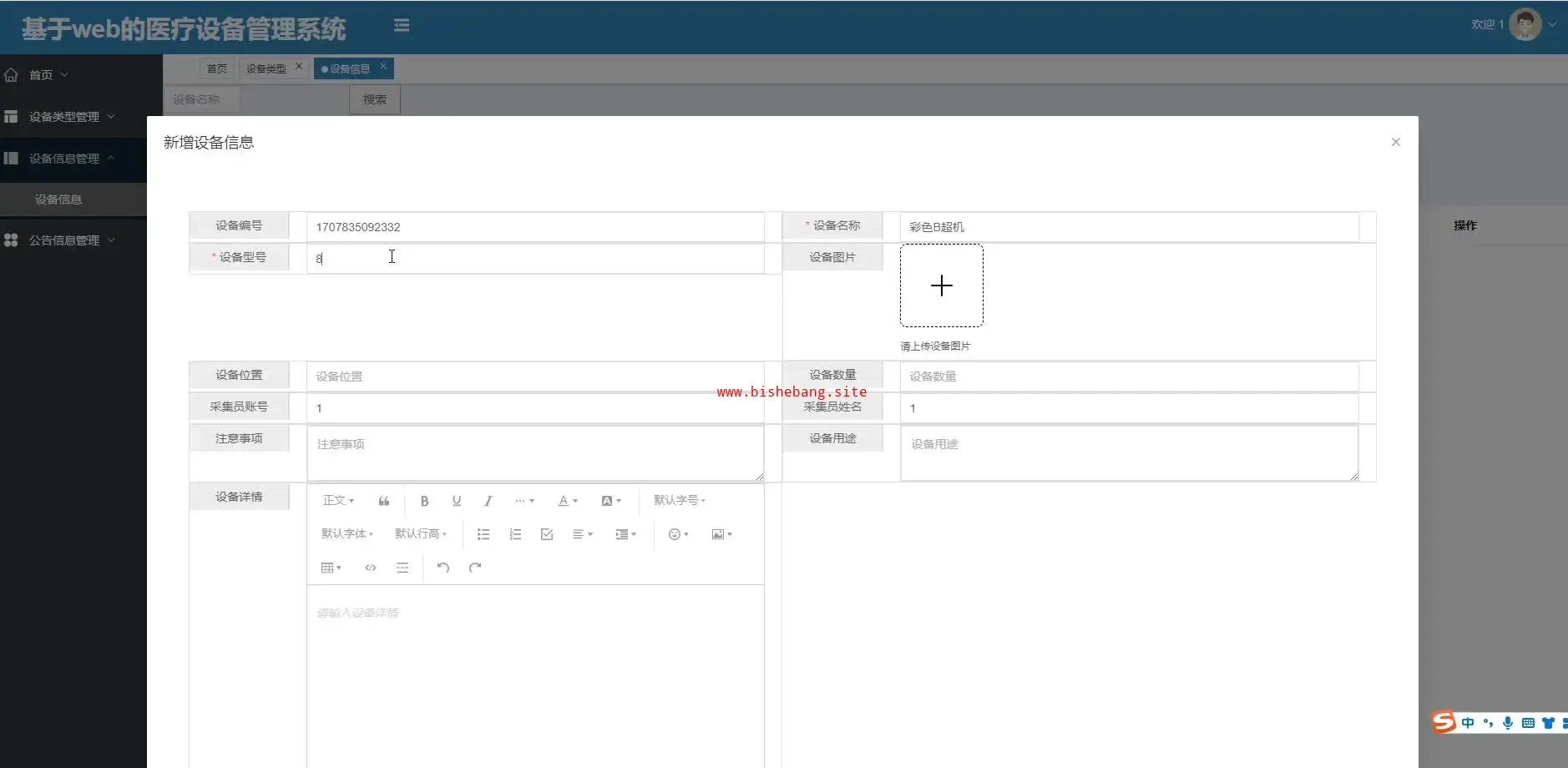Click the Sogou input method logo
The width and height of the screenshot is (1568, 768).
(1444, 722)
